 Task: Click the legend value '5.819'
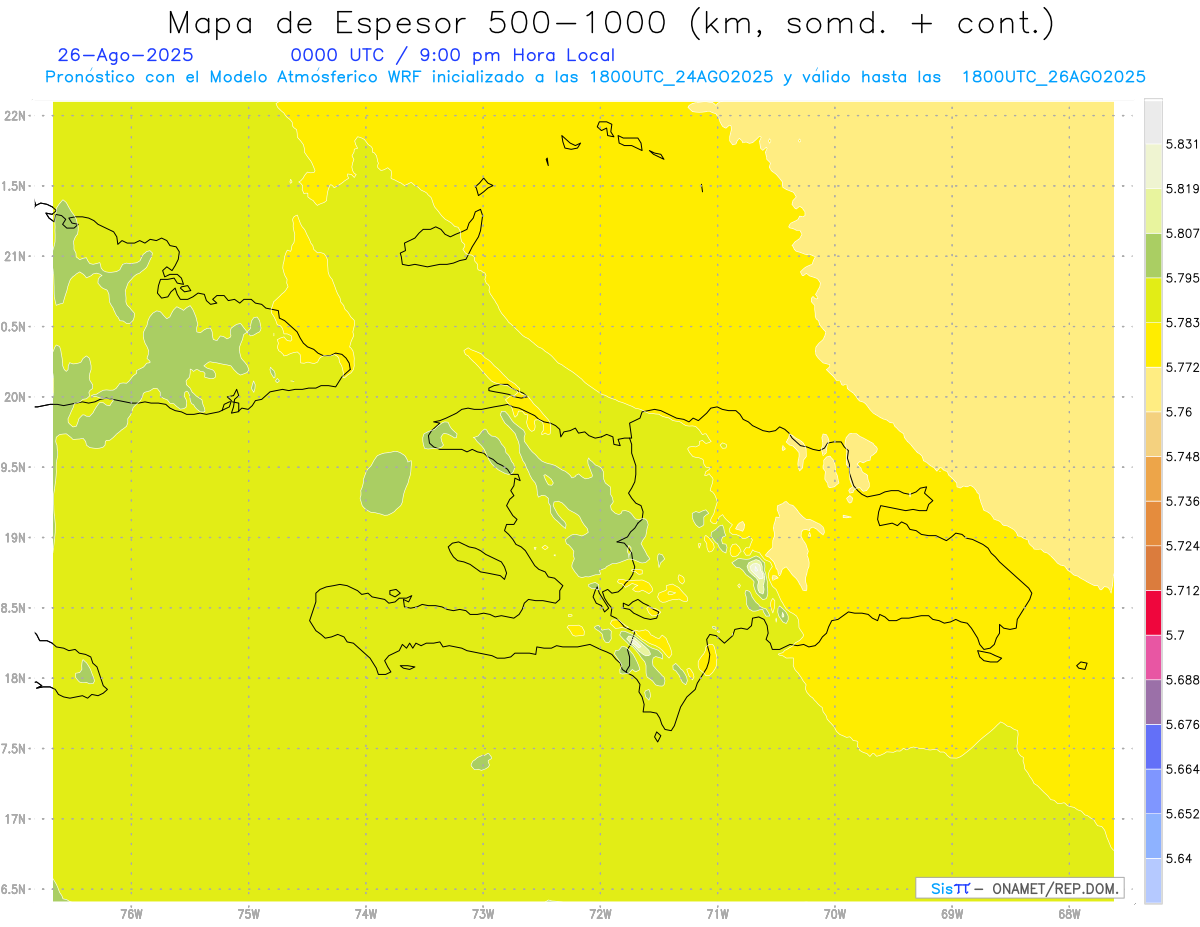[x=1182, y=189]
